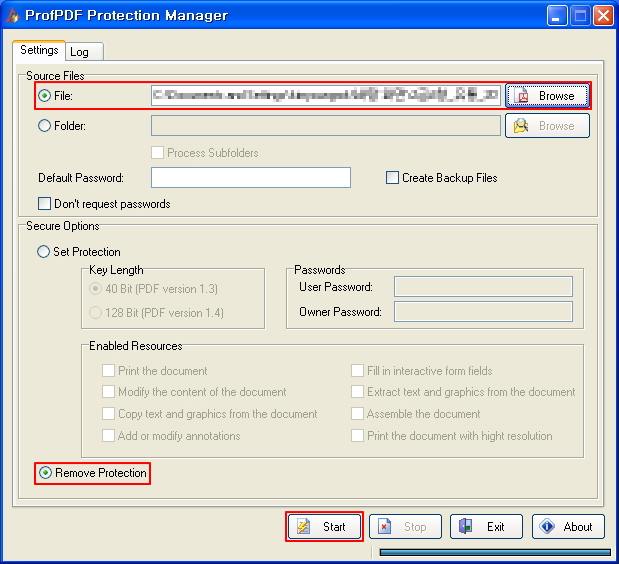Toggle Extract text and graphics checkbox
Screen dimensions: 619x564
click(x=357, y=392)
